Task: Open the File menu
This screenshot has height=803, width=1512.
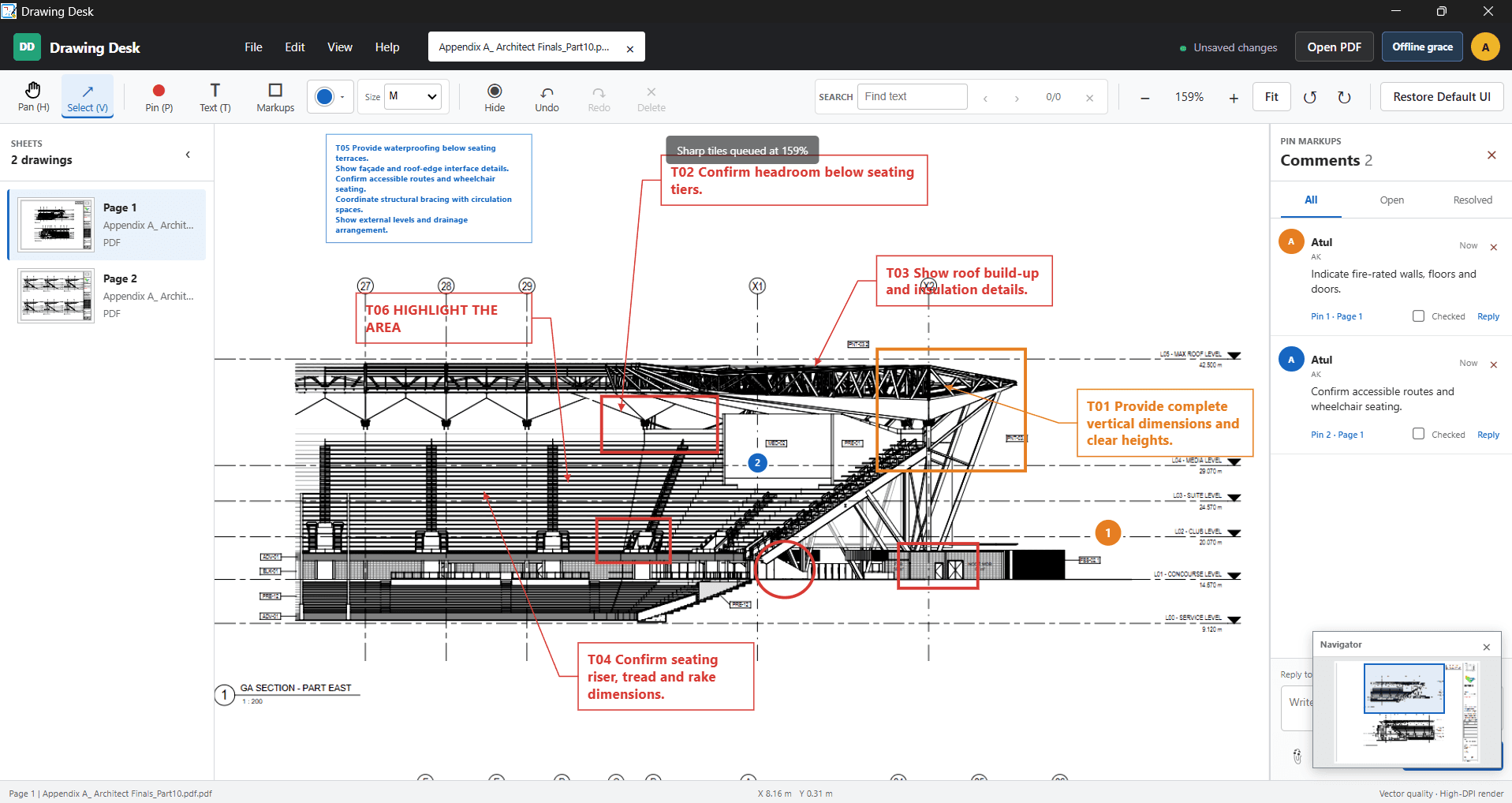Action: click(x=253, y=47)
